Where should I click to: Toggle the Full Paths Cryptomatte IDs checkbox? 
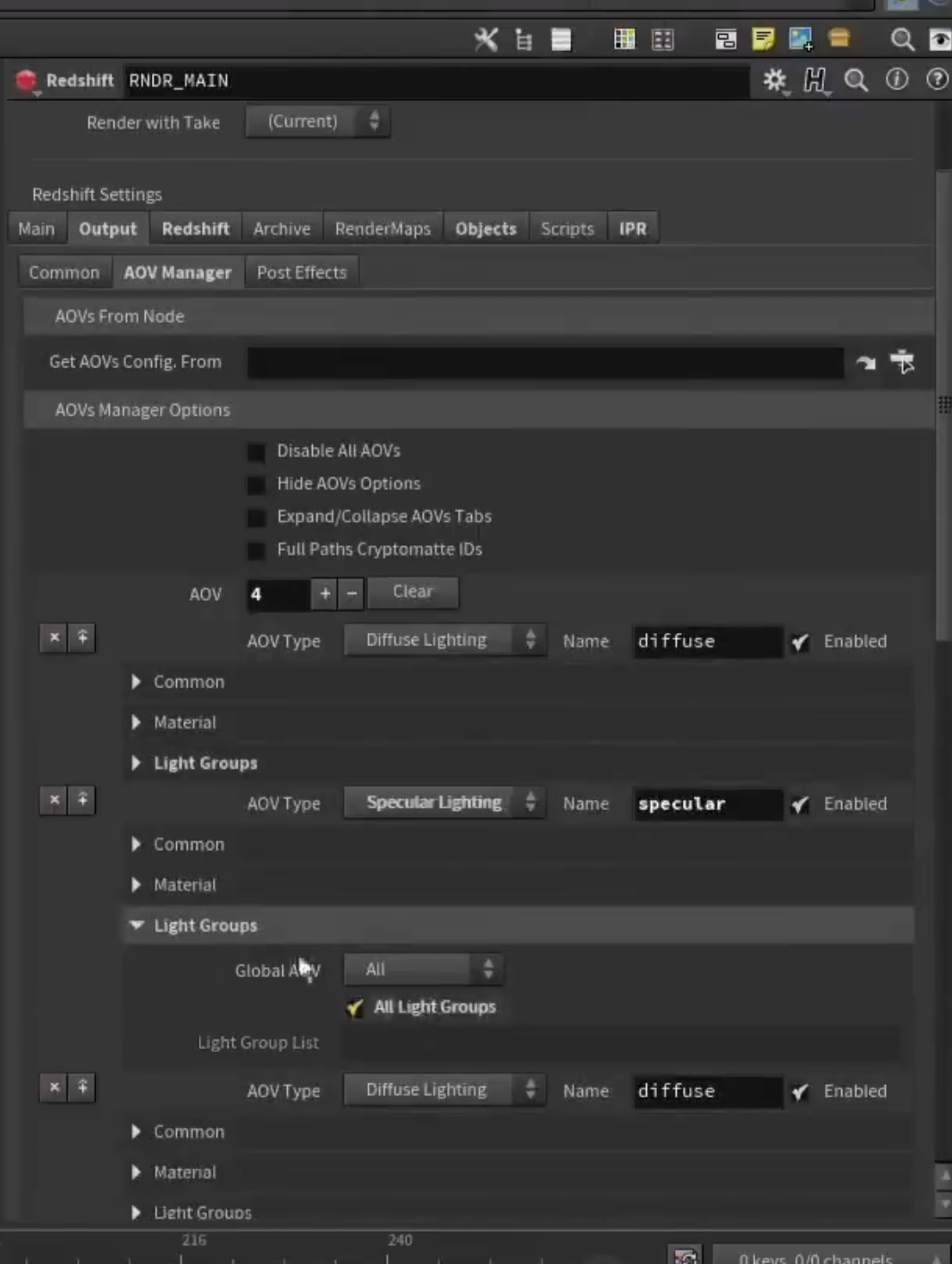pyautogui.click(x=257, y=550)
